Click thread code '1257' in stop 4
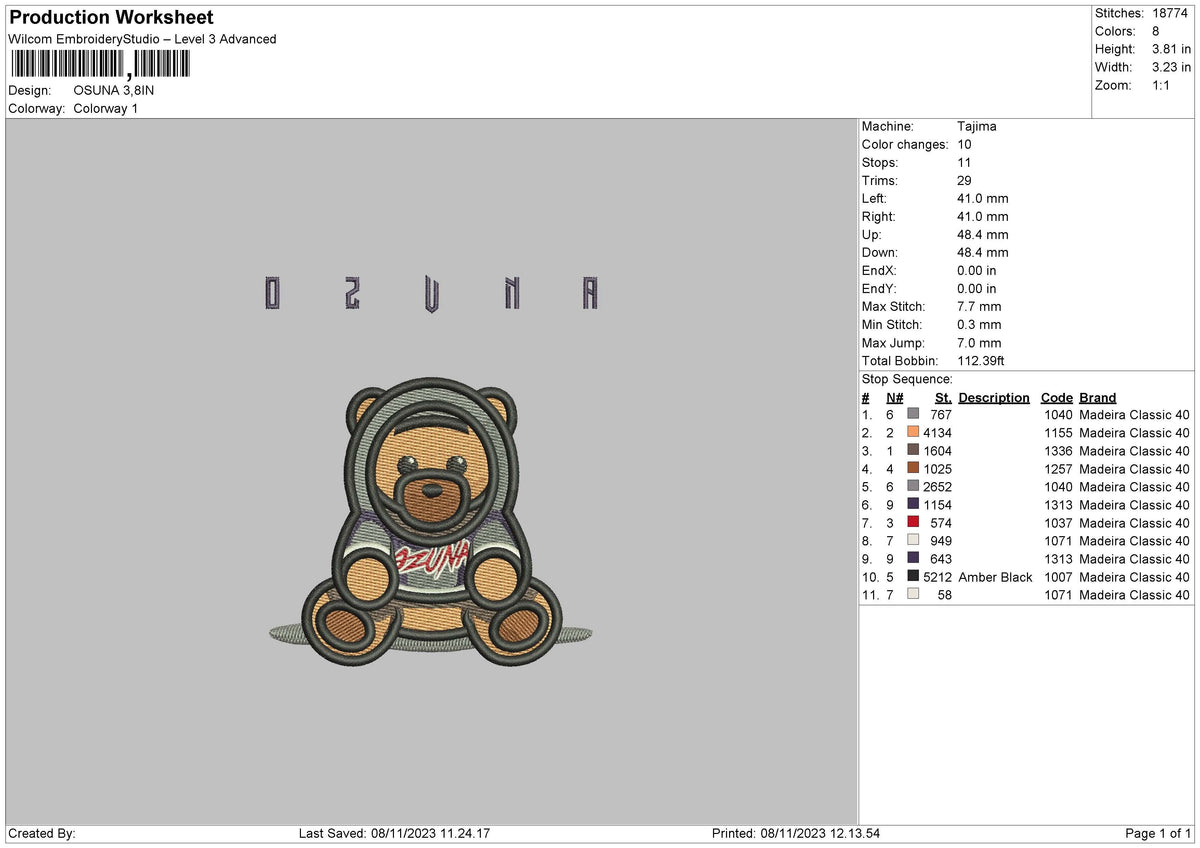This screenshot has height=848, width=1200. pyautogui.click(x=1056, y=468)
